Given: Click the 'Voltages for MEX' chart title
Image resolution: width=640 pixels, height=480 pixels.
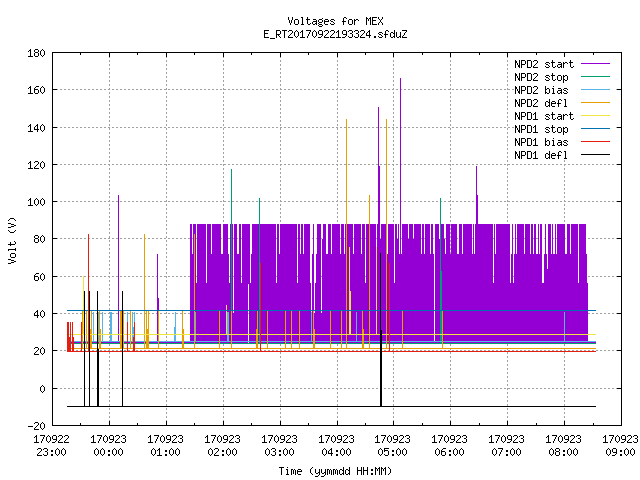Looking at the screenshot, I should [335, 21].
